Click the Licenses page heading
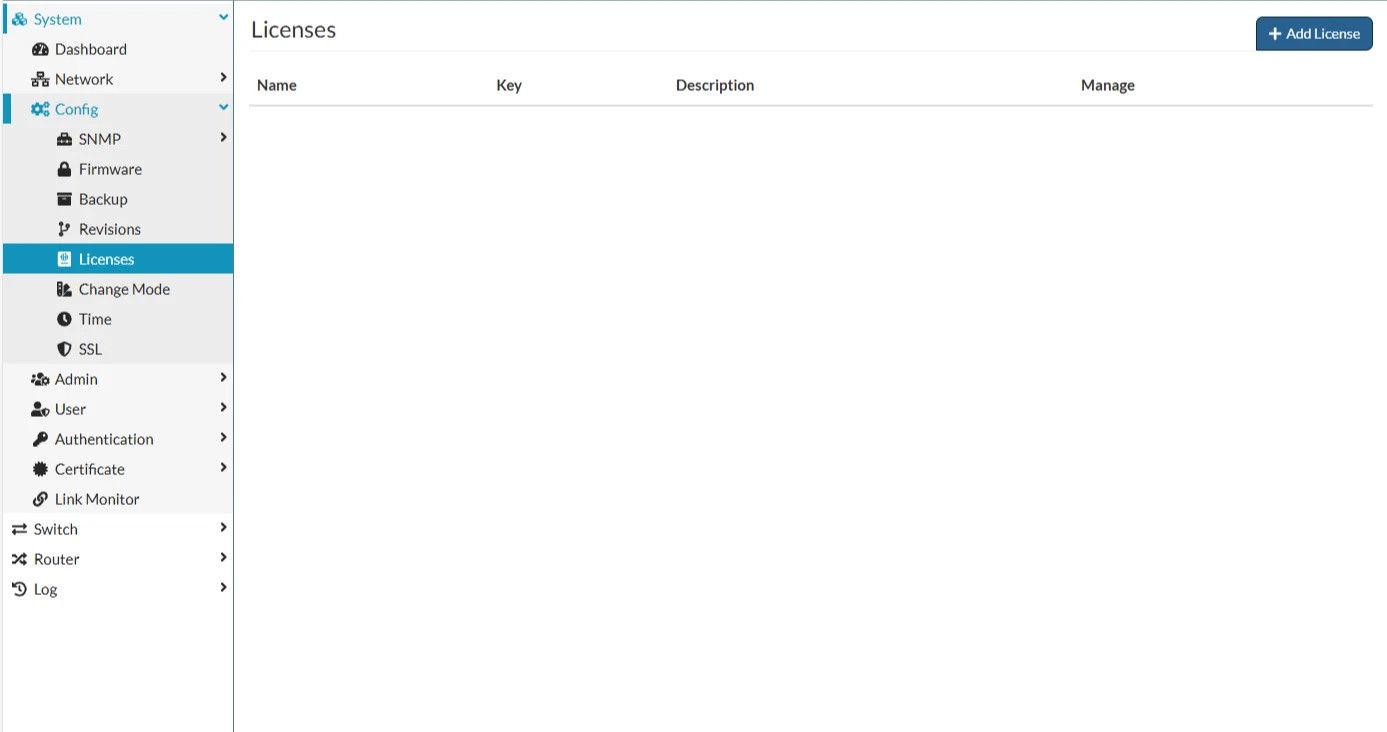Viewport: 1387px width, 732px height. [293, 30]
